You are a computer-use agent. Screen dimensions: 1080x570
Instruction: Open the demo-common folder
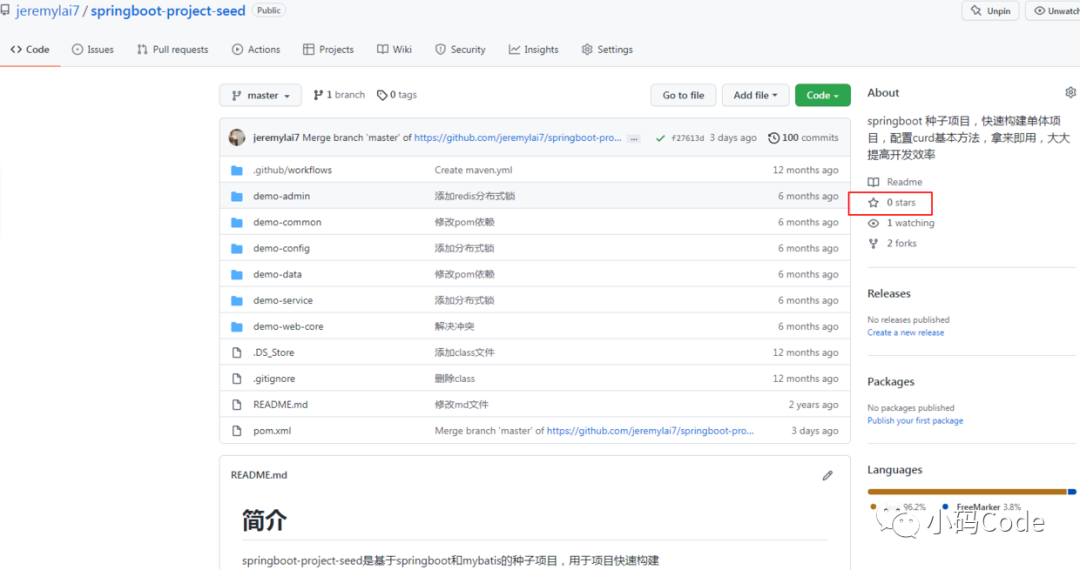point(287,222)
